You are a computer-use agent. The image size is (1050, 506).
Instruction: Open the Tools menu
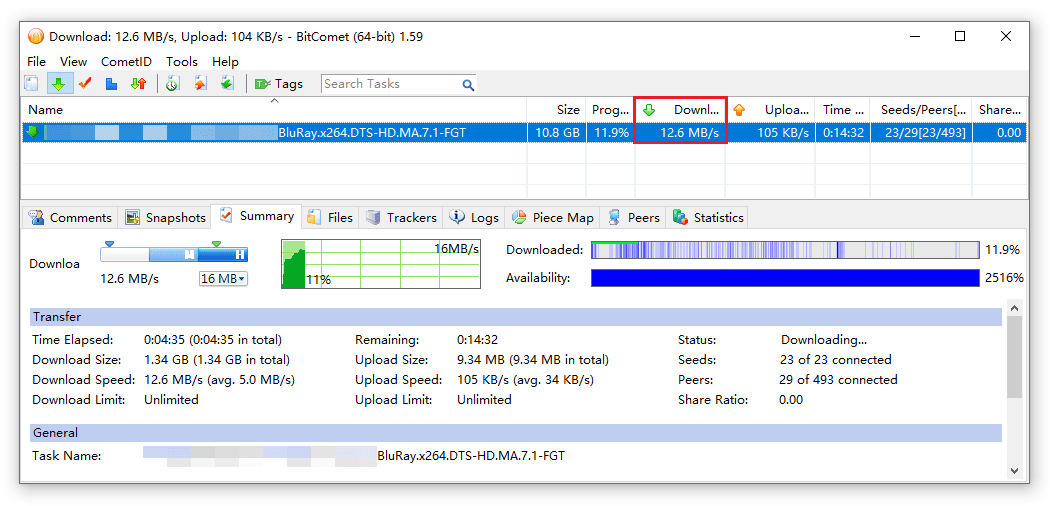click(x=181, y=61)
